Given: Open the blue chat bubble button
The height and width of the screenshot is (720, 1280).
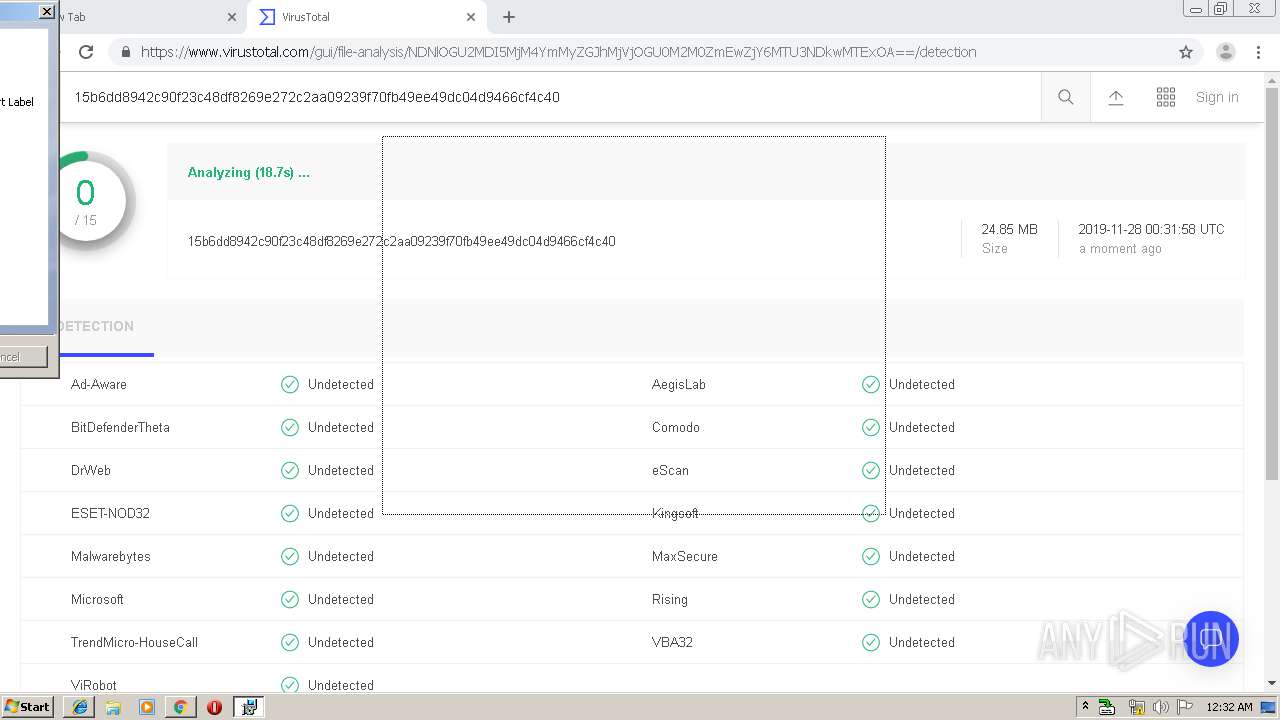Looking at the screenshot, I should point(1211,638).
